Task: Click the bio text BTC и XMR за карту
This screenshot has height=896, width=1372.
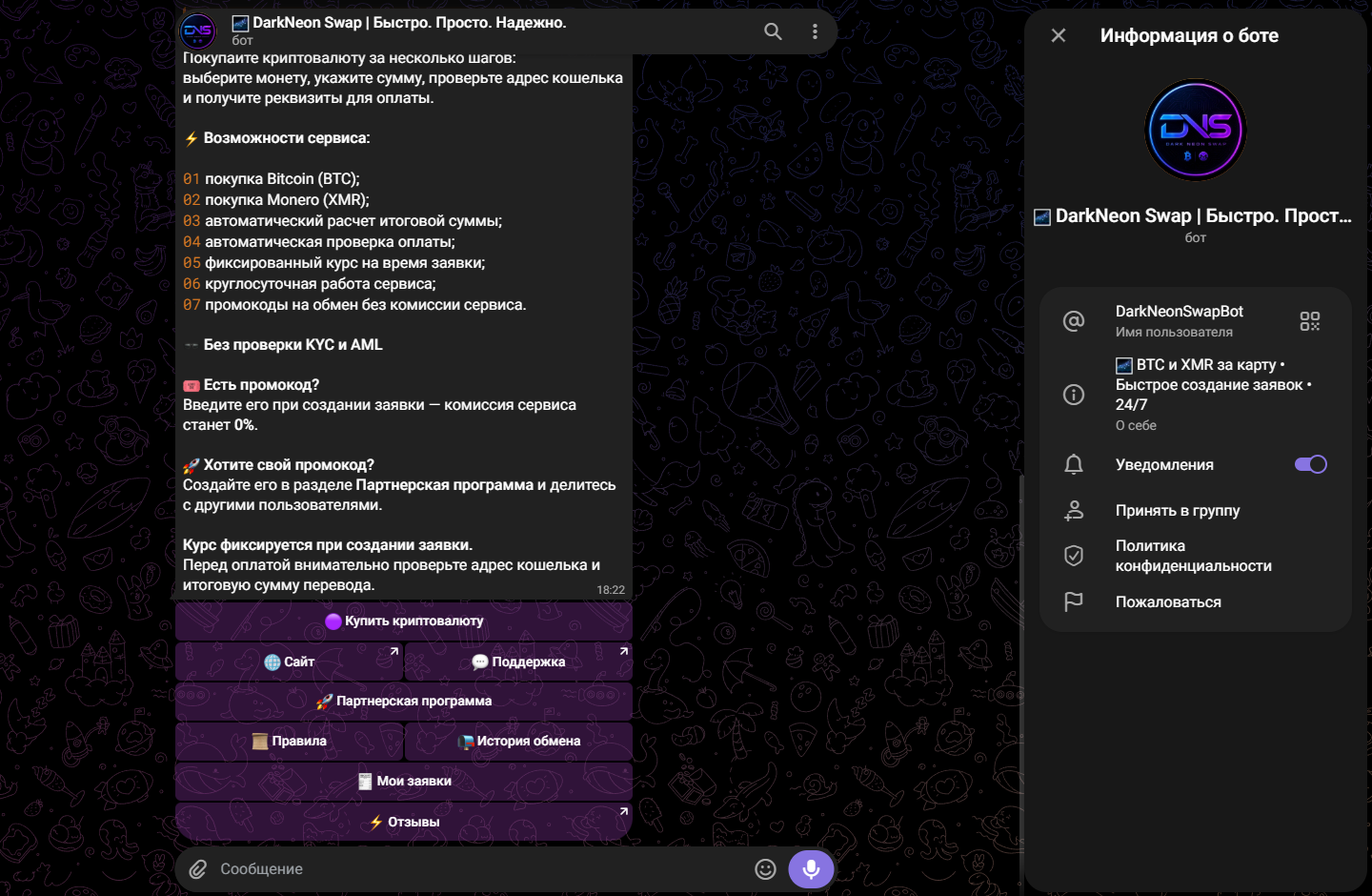Action: 1214,384
